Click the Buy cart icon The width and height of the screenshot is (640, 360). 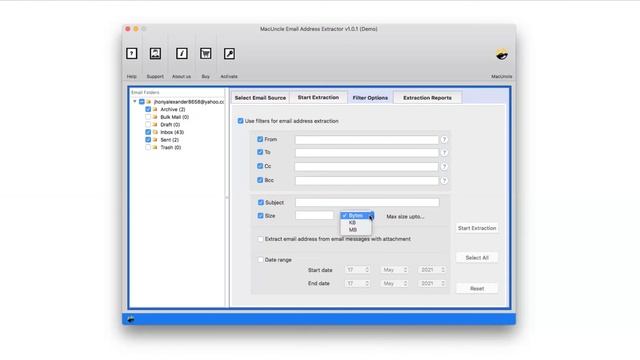(205, 53)
